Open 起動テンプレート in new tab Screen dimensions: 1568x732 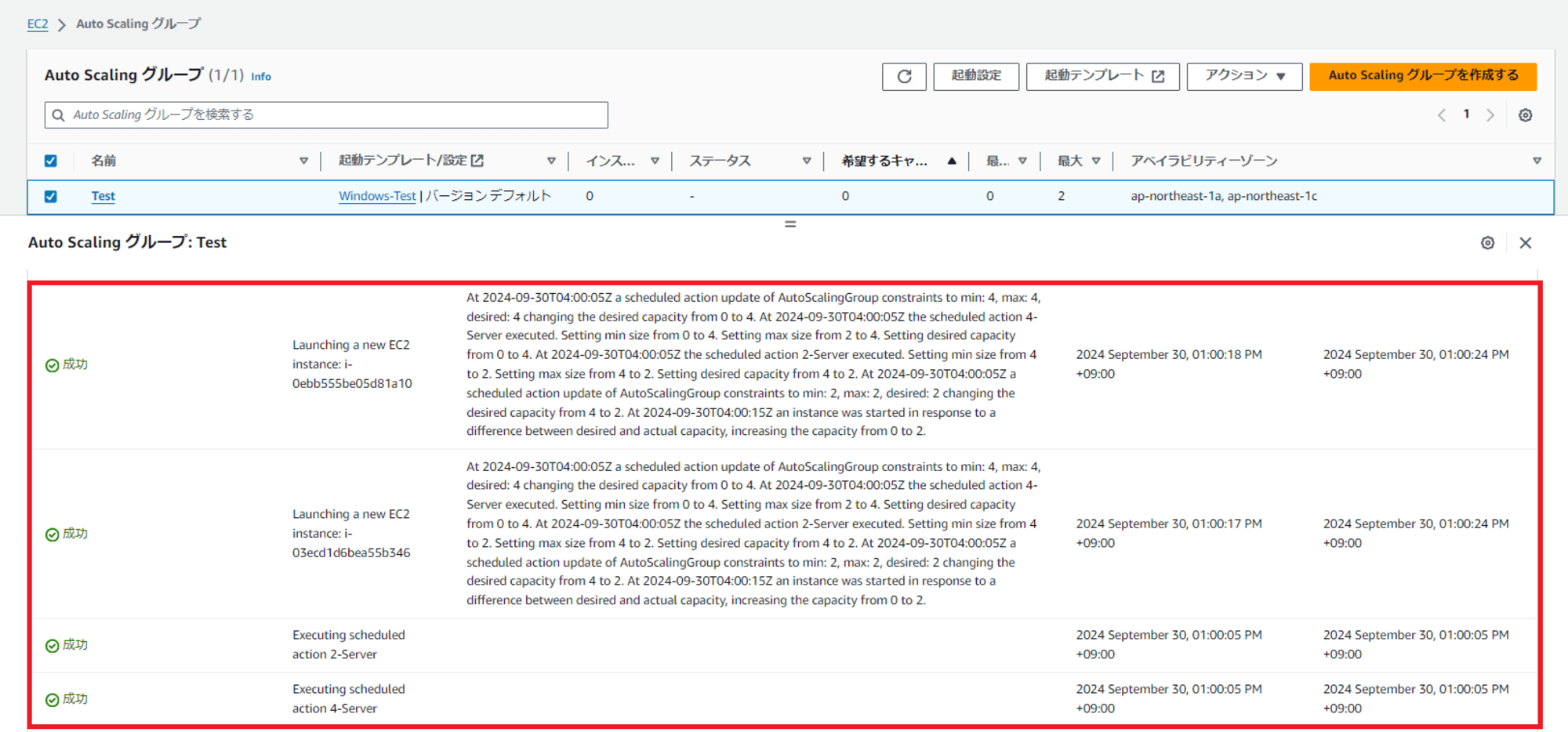(x=1102, y=76)
